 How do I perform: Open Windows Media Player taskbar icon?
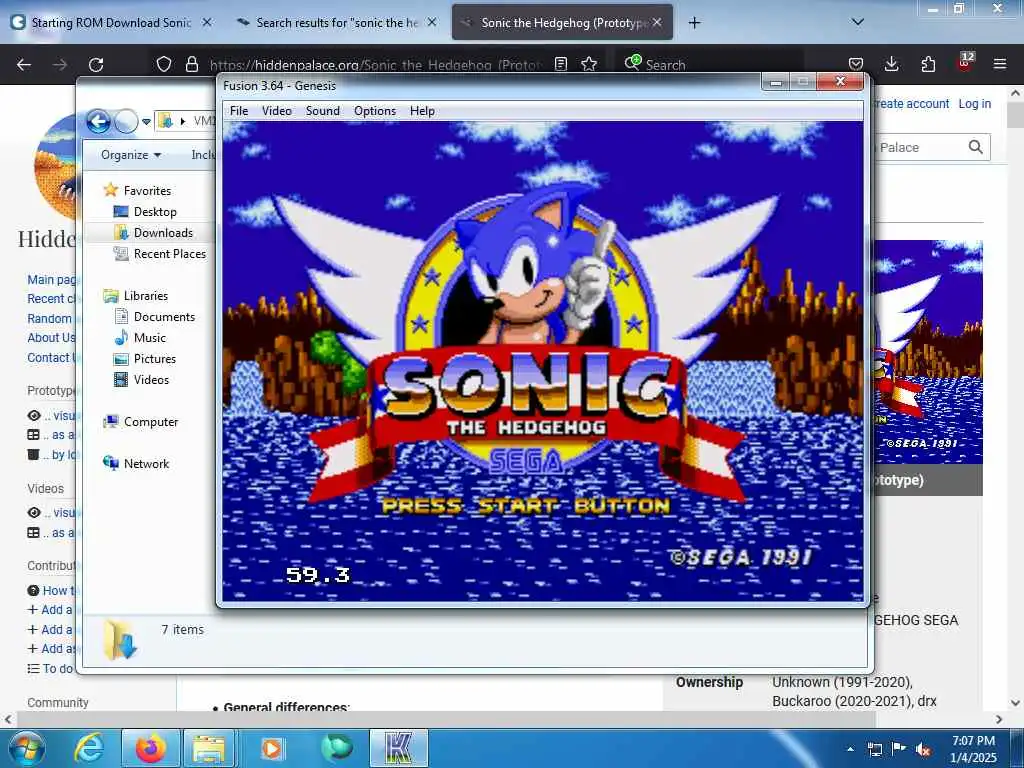271,748
